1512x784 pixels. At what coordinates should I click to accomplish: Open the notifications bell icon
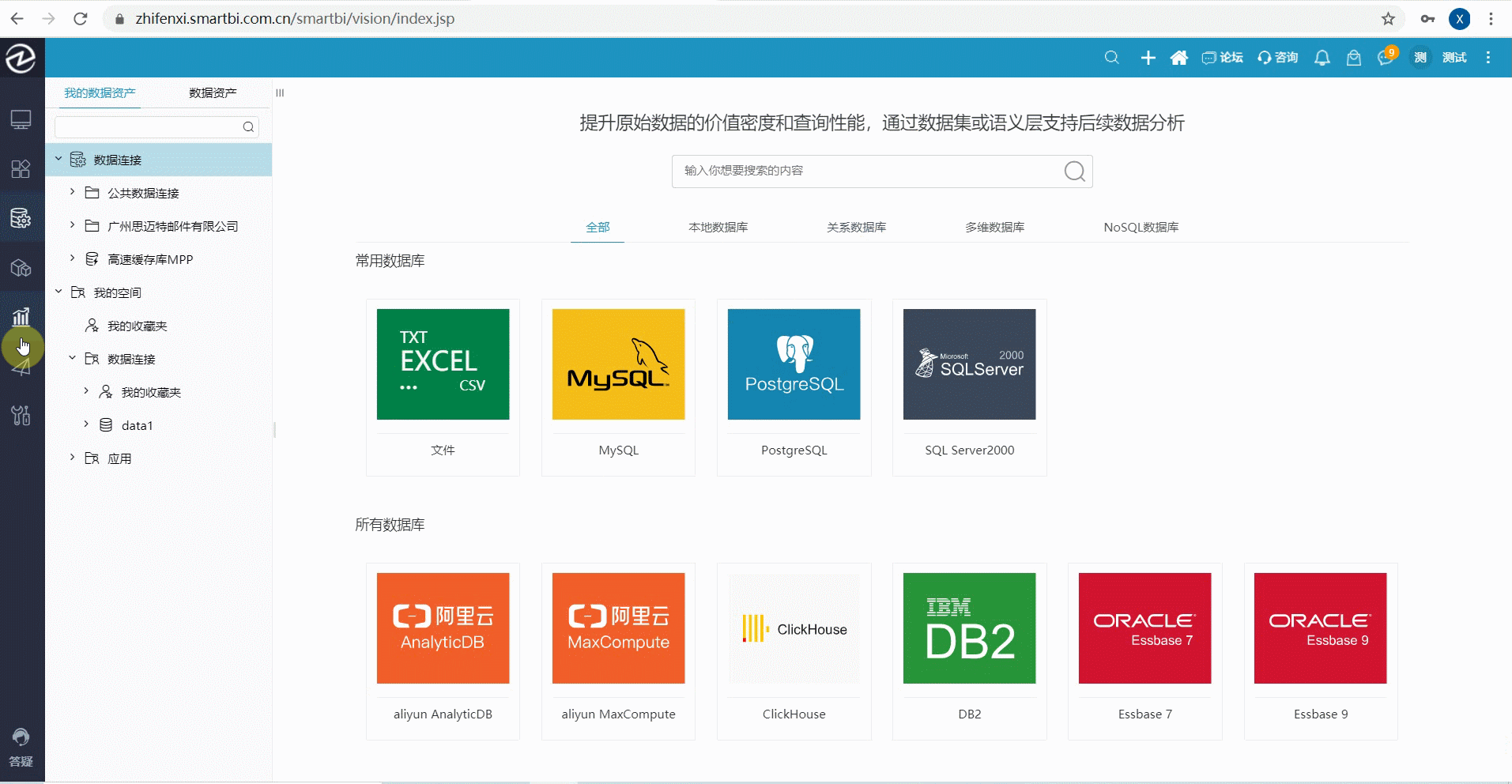coord(1322,58)
